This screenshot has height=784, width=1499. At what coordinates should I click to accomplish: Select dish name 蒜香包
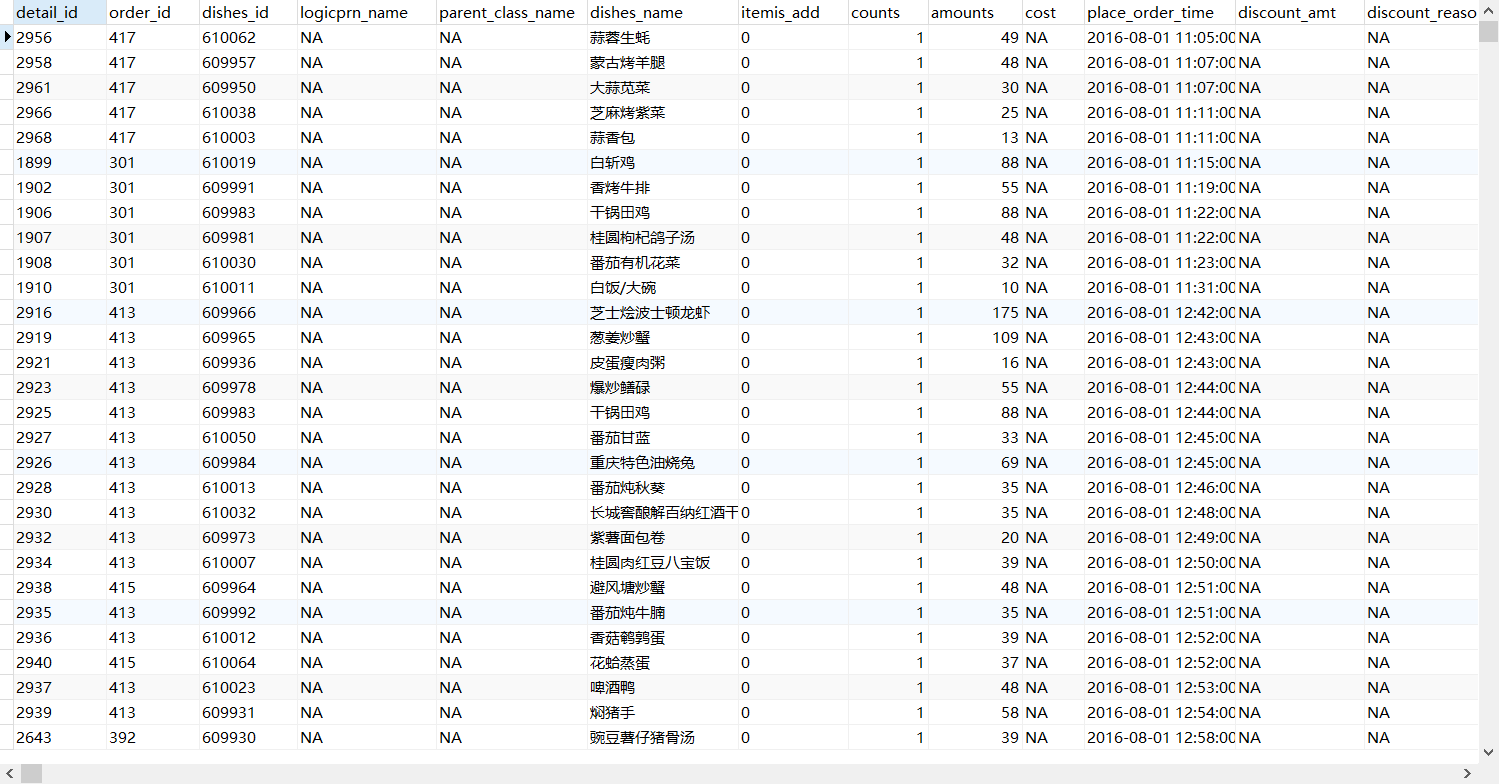tap(612, 137)
